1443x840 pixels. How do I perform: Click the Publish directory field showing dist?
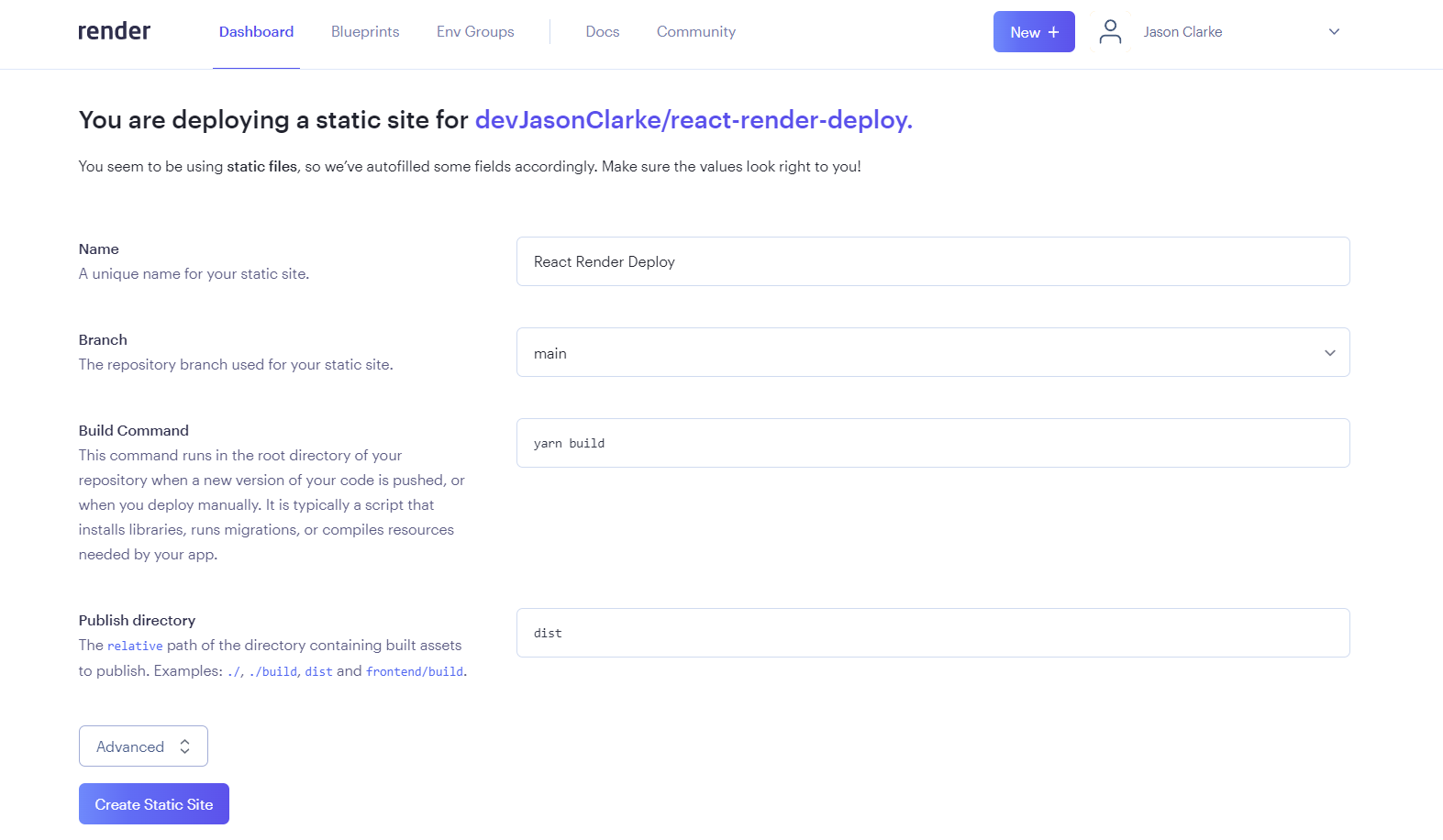click(x=933, y=633)
